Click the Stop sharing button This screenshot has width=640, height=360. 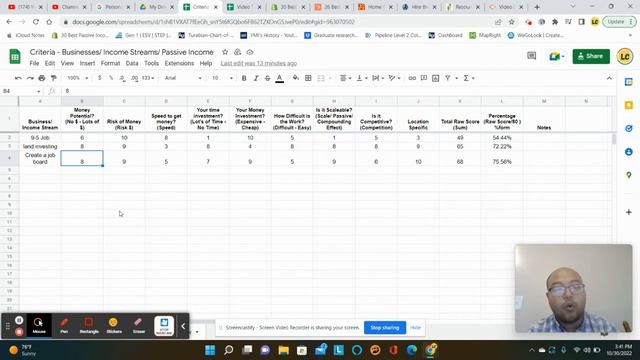384,328
